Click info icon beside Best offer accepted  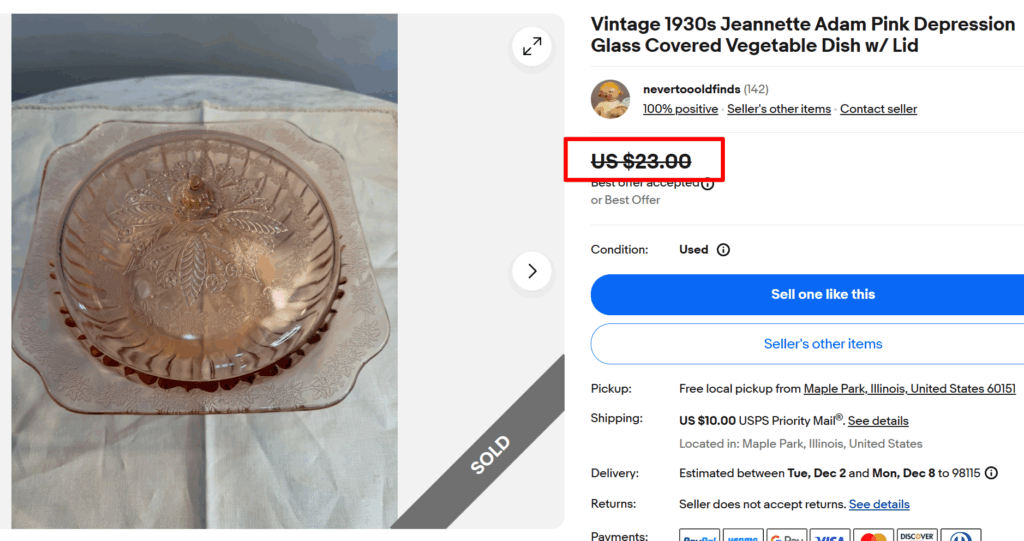coord(708,183)
